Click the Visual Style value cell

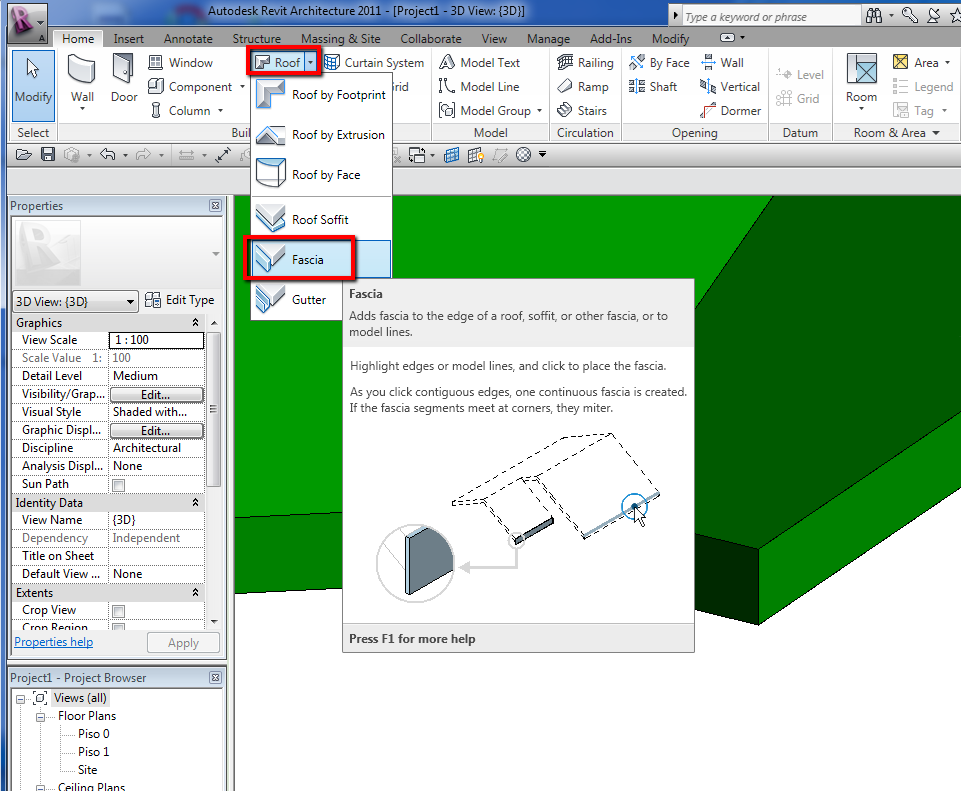pos(156,412)
